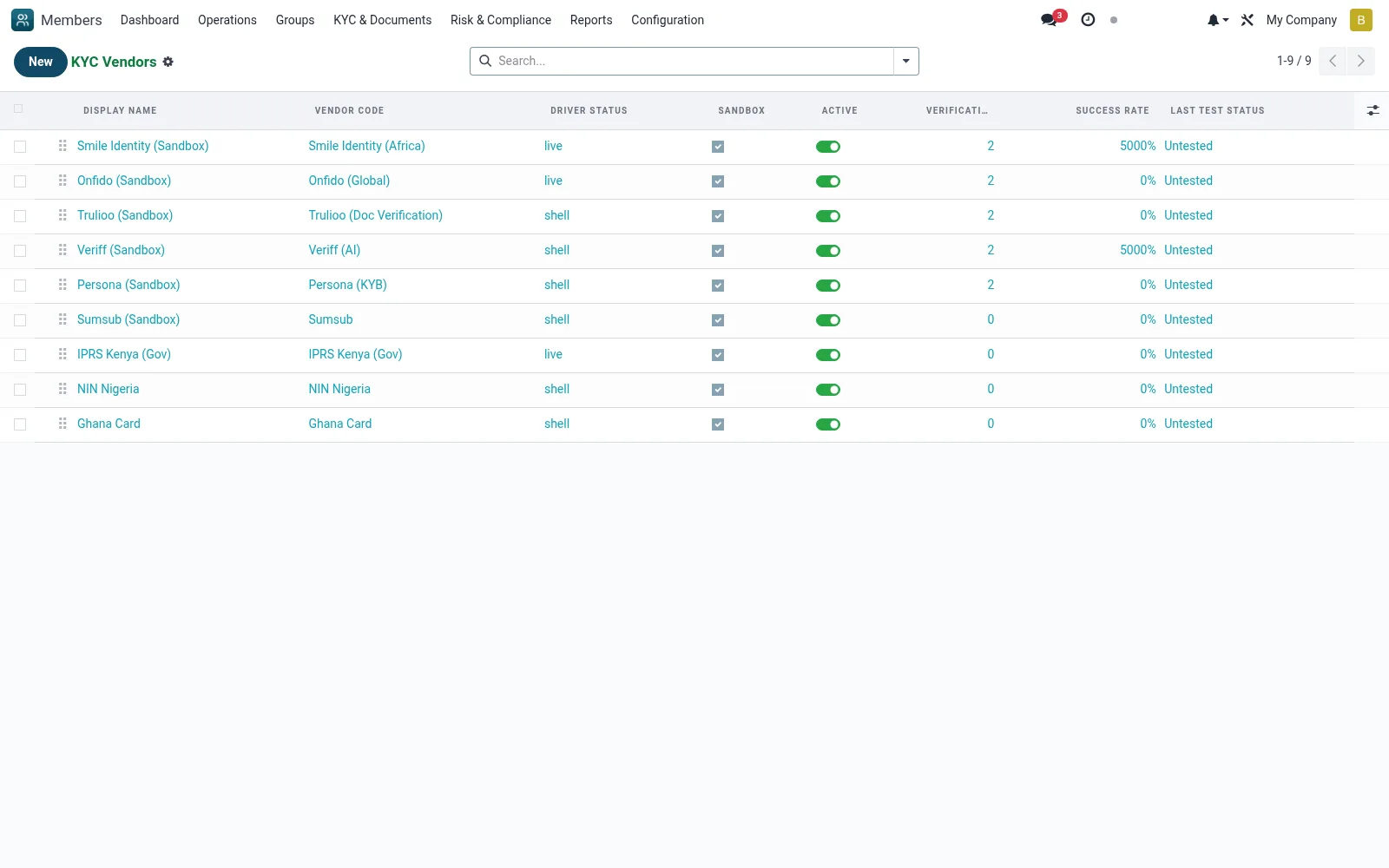Open the Members app home icon
Screen dimensions: 1389x868
coord(23,20)
